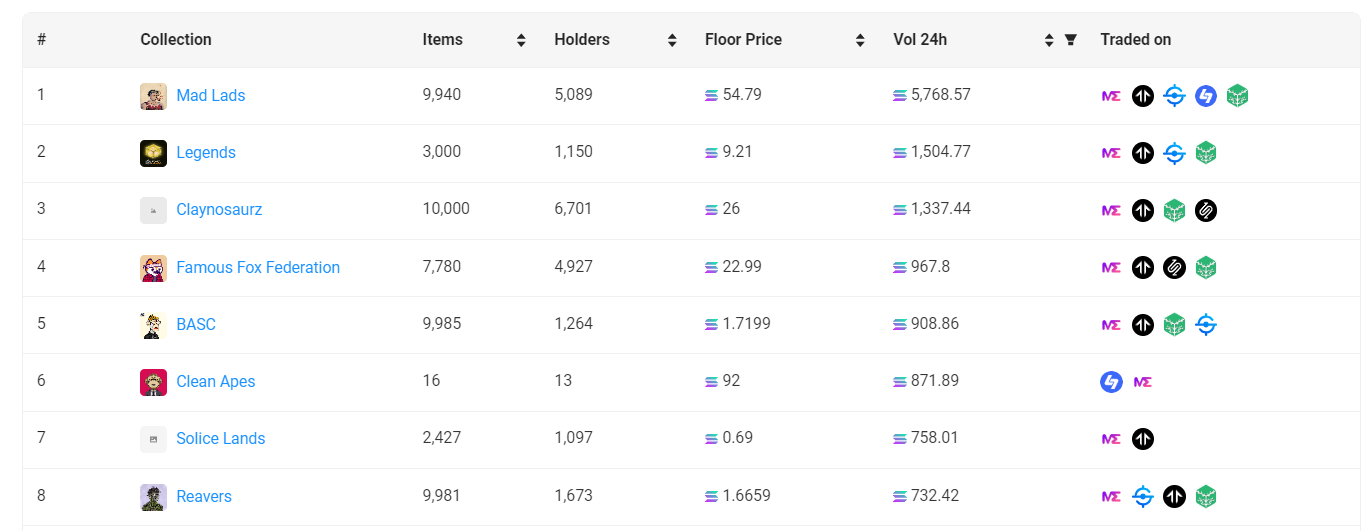Click the Mad Lads thumbnail image
Viewport: 1372px width, 531px height.
(153, 96)
